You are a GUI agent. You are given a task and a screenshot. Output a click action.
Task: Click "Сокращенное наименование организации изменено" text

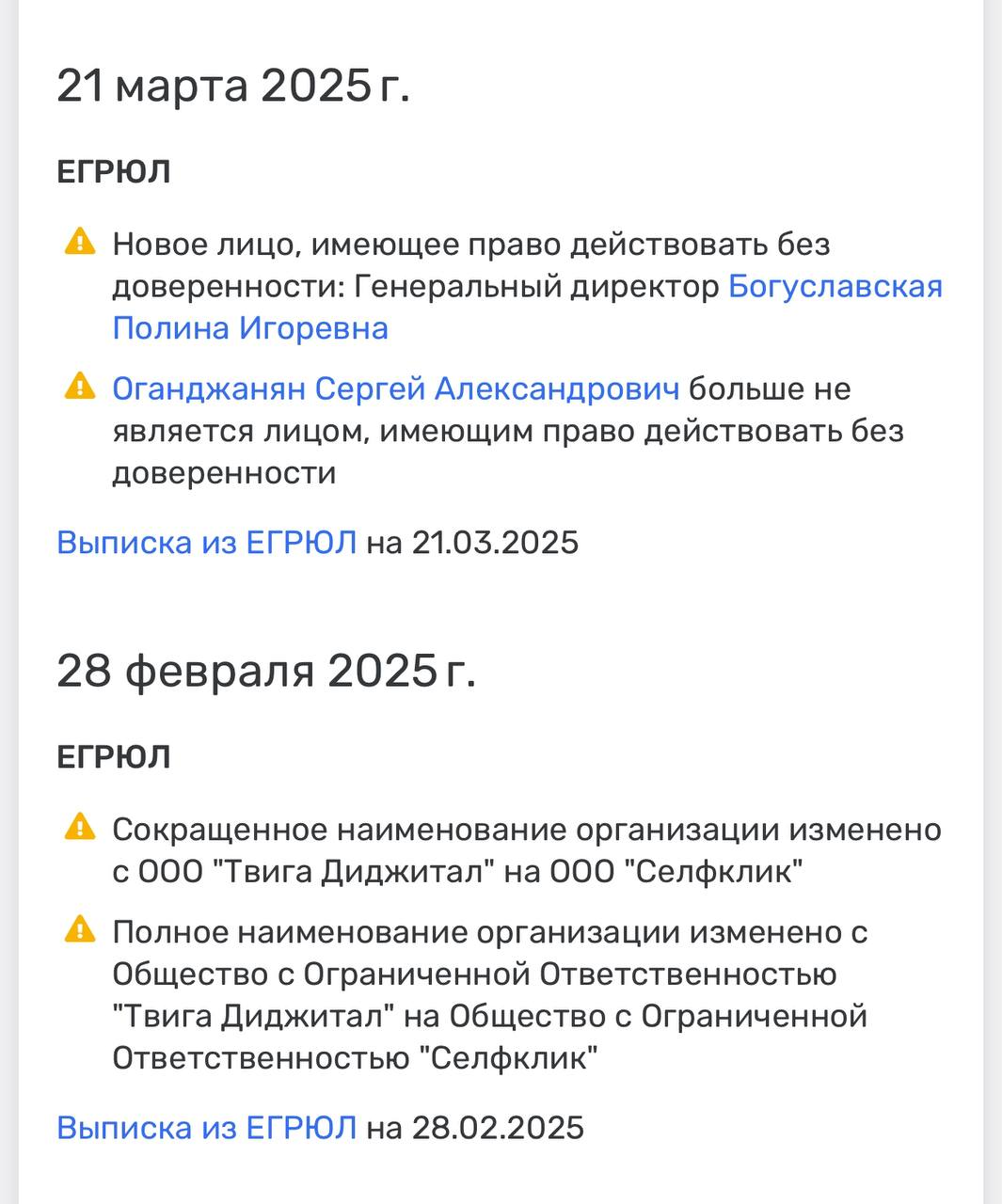pos(527,830)
